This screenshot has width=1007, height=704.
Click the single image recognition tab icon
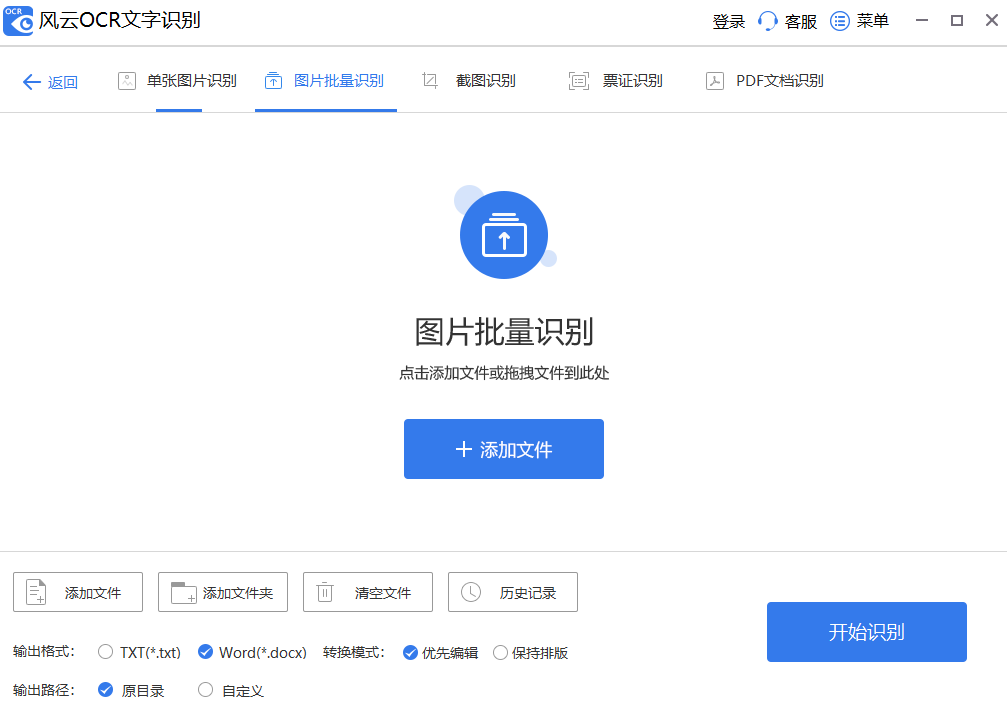coord(127,81)
